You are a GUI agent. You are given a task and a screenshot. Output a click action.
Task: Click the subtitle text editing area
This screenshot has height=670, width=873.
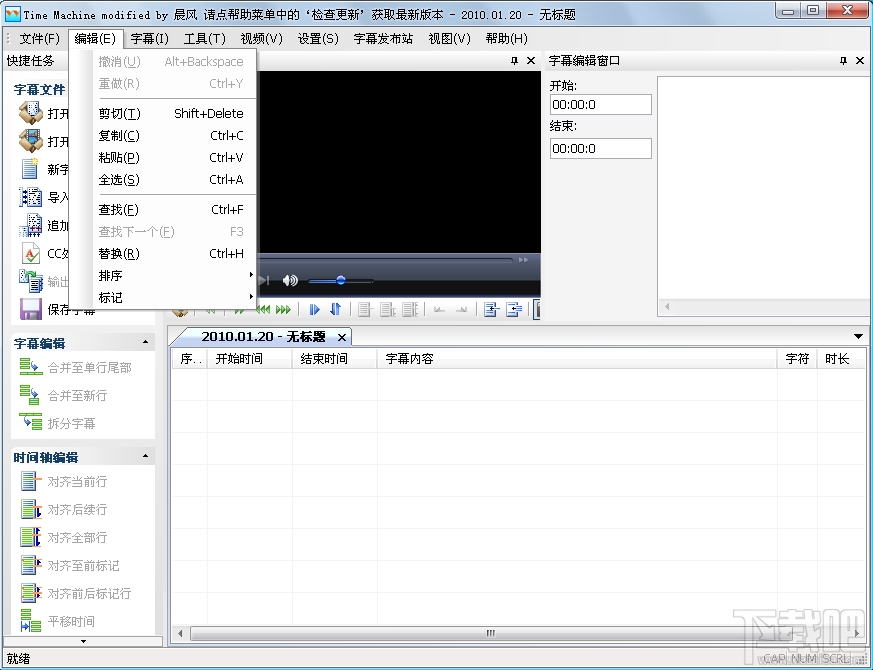763,189
